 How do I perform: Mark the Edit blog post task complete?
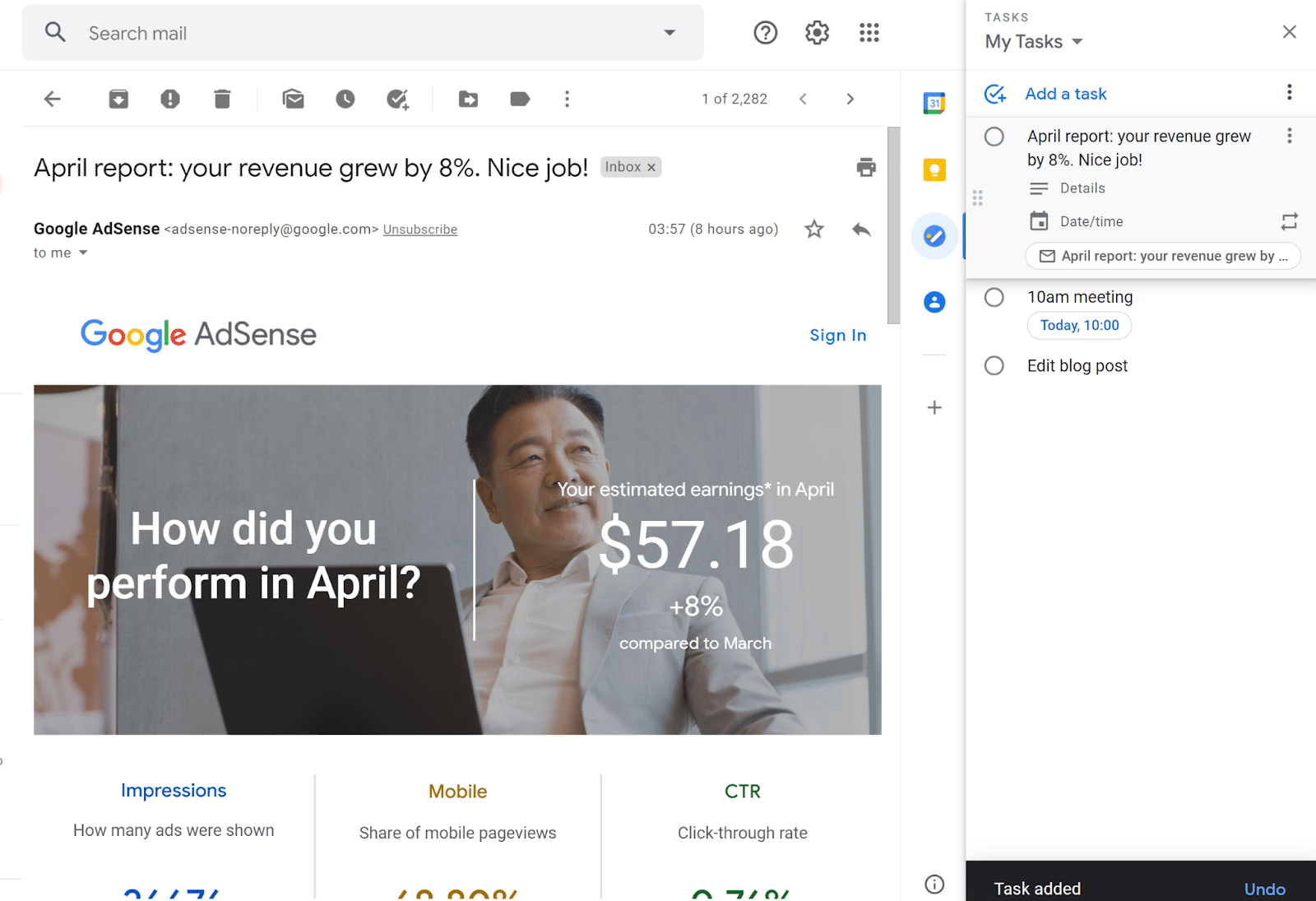[994, 365]
